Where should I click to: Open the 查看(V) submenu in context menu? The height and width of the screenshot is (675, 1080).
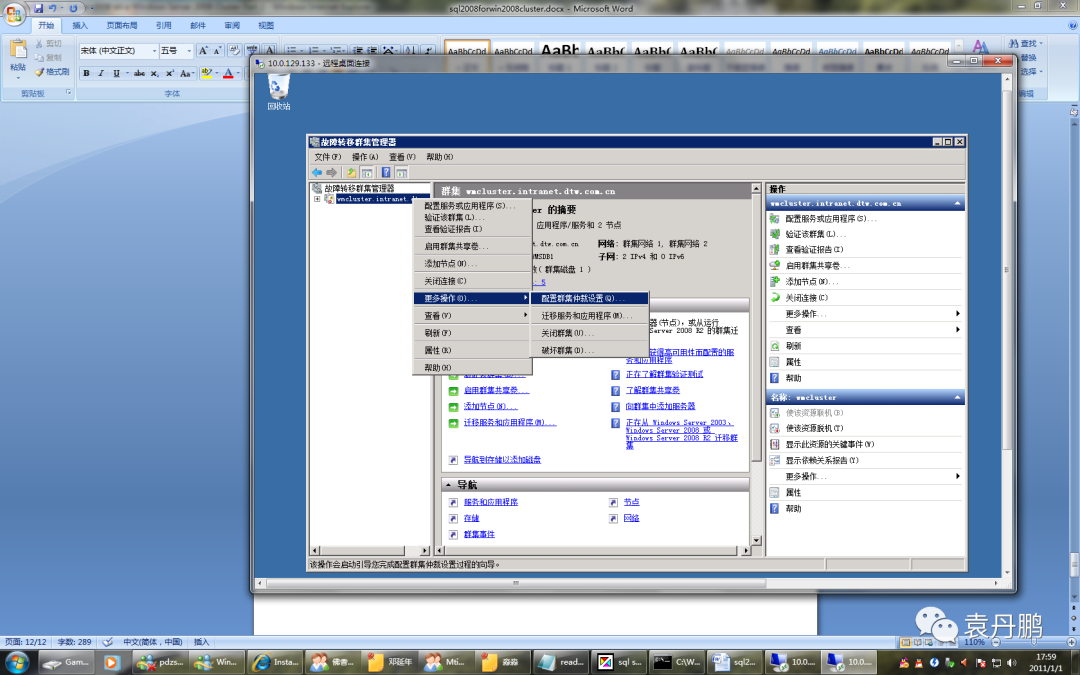coord(472,315)
